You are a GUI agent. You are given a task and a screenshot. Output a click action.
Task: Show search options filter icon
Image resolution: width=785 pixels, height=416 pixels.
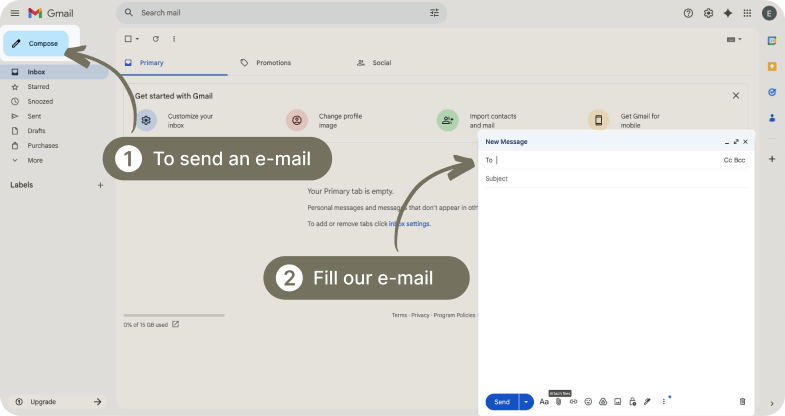click(434, 13)
